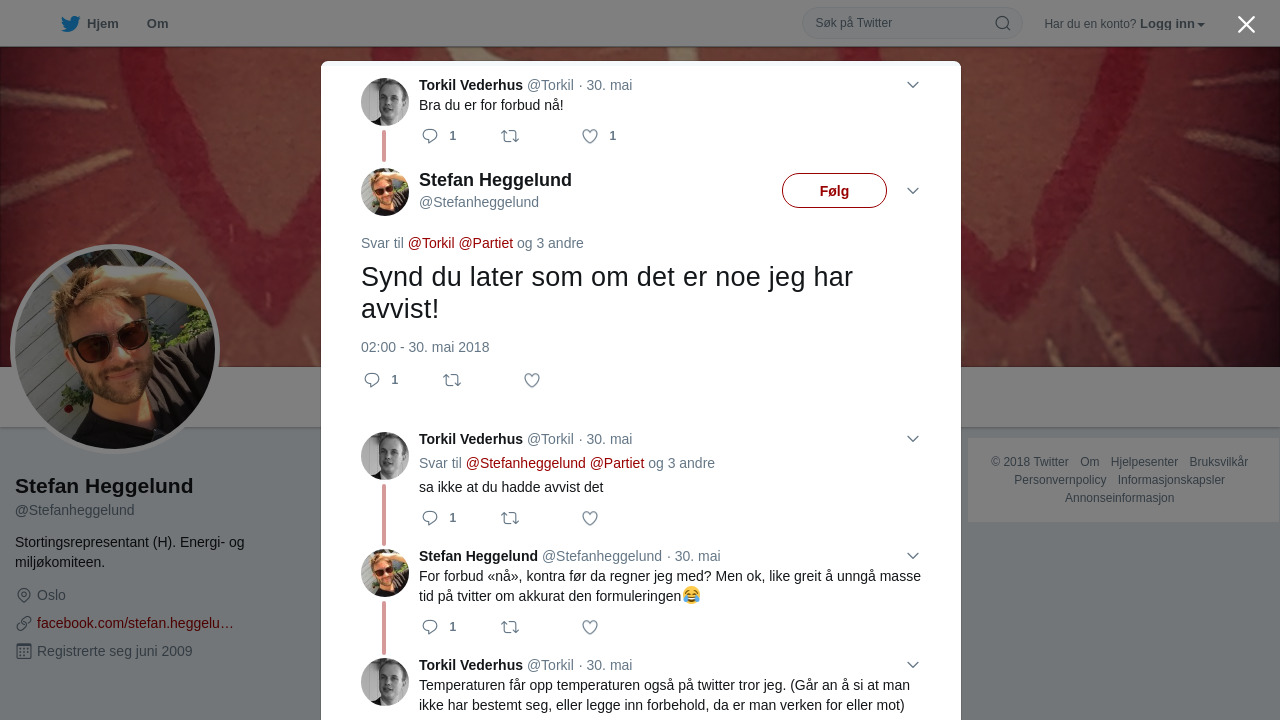1280x720 pixels.
Task: Open the @Partiet mention link in main tweet
Action: tap(486, 243)
